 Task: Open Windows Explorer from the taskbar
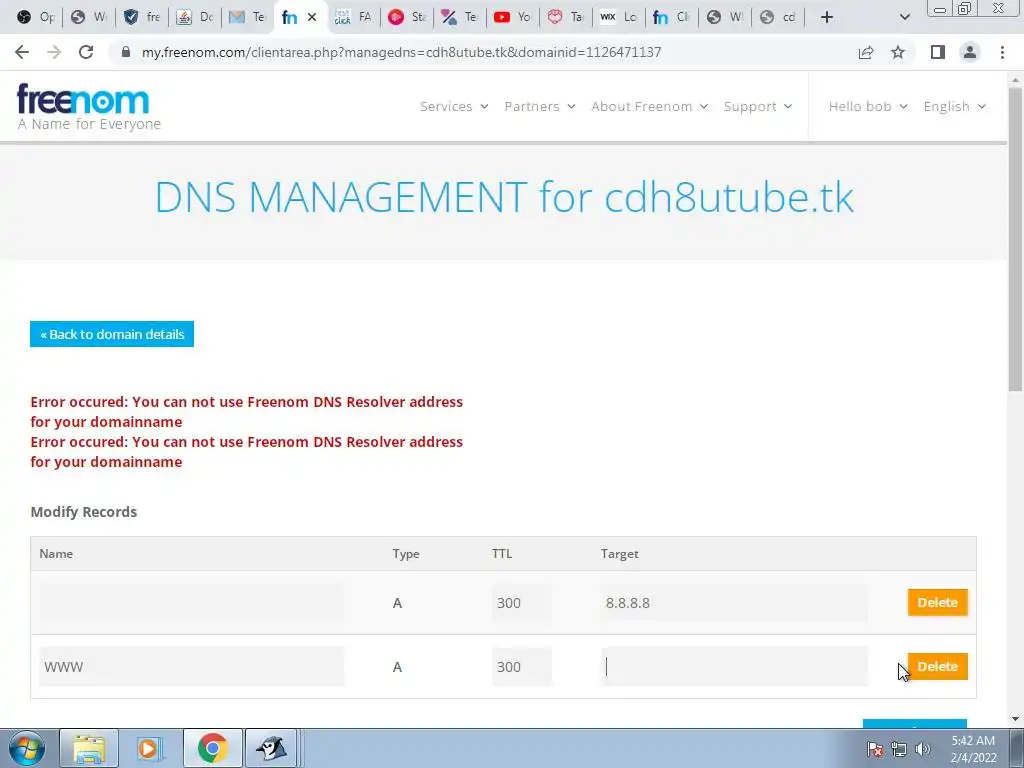89,748
